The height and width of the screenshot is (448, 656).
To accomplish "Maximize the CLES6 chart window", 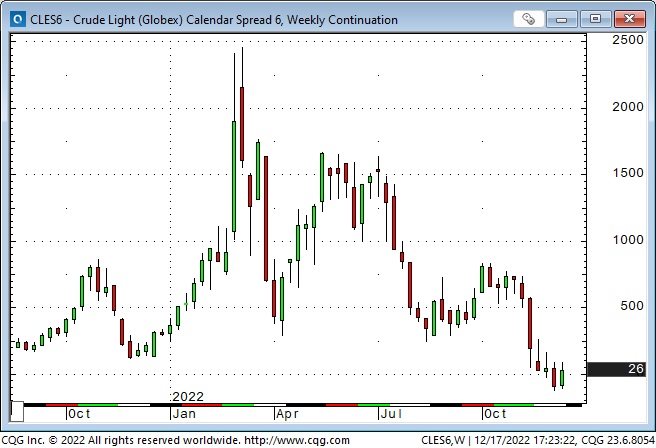I will click(595, 19).
